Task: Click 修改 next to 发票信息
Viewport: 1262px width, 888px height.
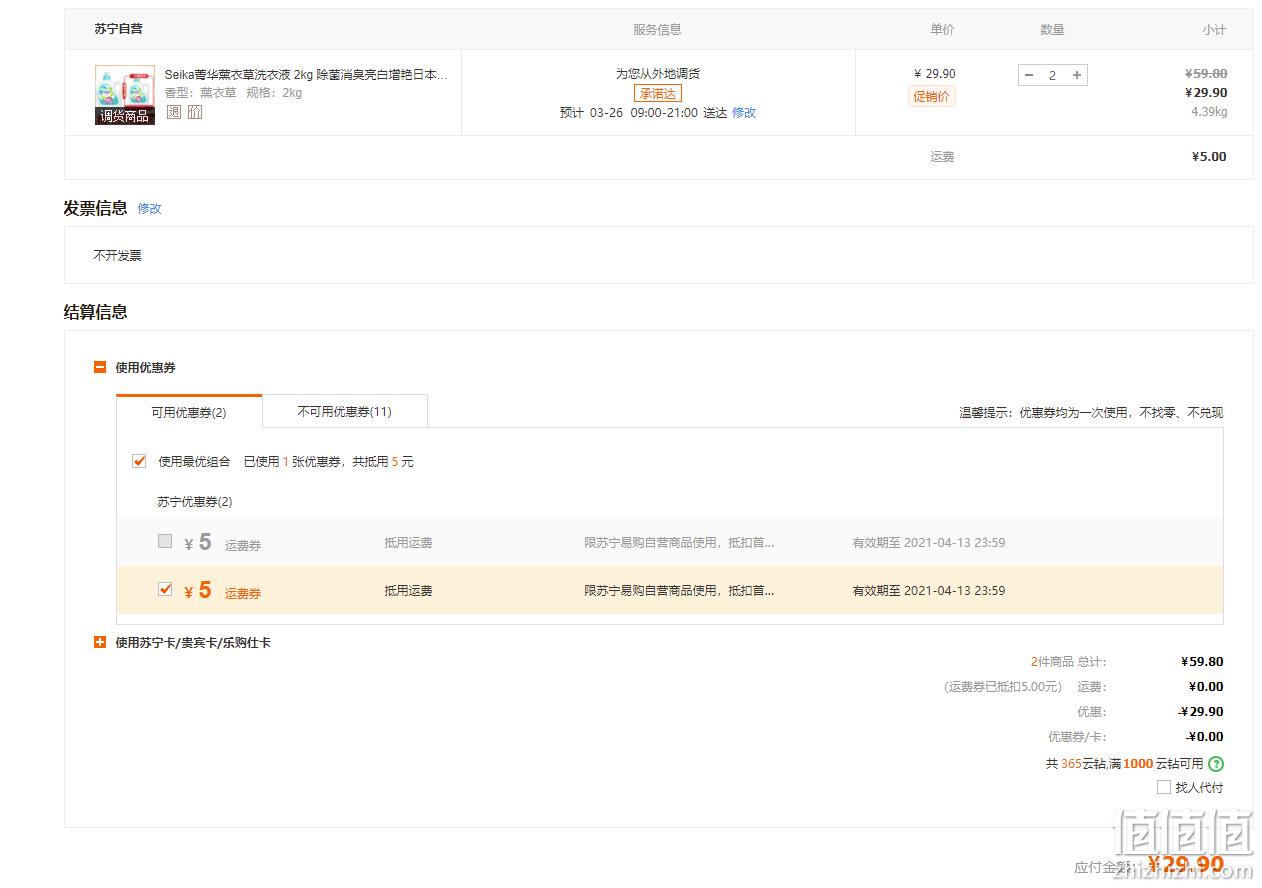Action: coord(150,209)
